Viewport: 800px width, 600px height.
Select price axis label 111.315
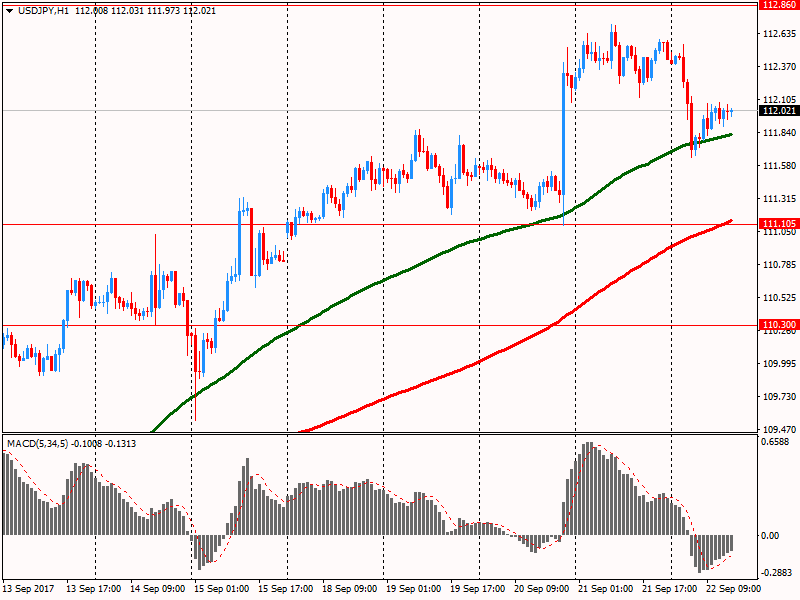pos(779,199)
